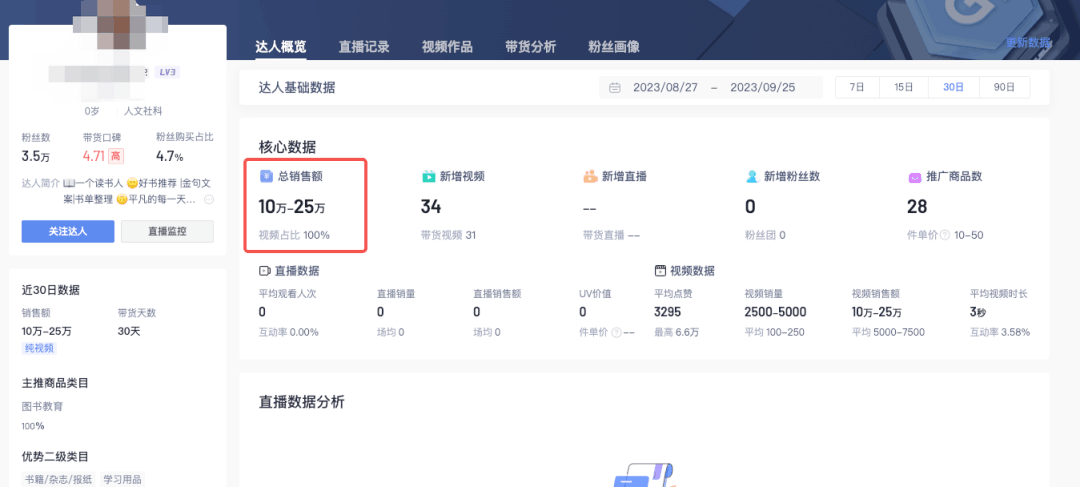Click the 粉丝数 value 3.5万
Screen dimensions: 1080x487
click(x=36, y=156)
